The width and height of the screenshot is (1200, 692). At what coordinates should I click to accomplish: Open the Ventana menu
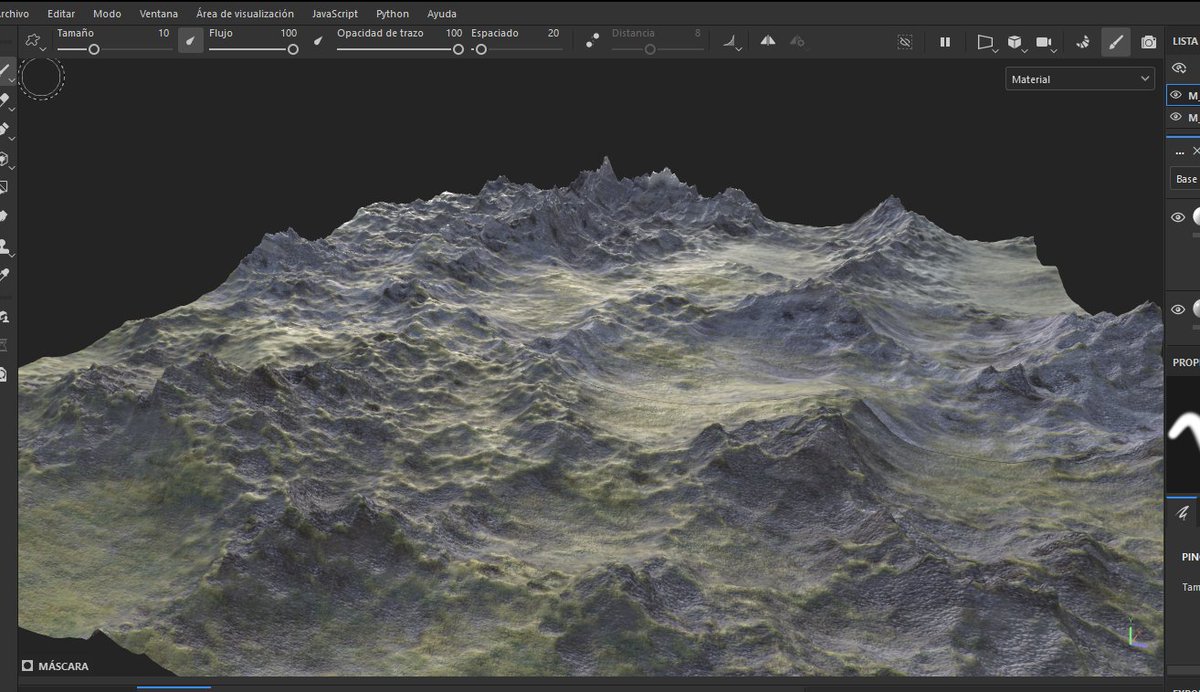158,14
